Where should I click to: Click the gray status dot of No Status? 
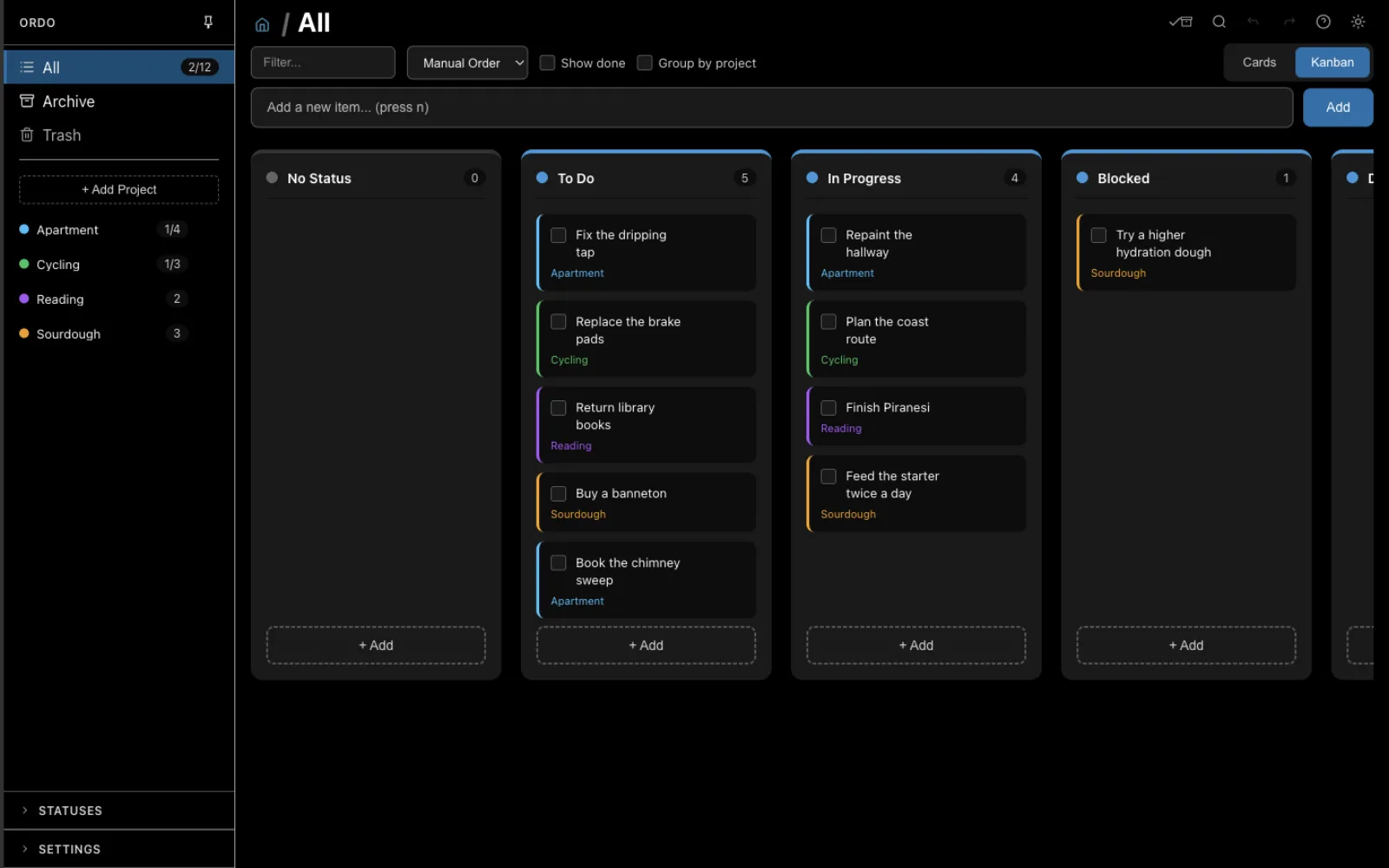click(x=272, y=177)
